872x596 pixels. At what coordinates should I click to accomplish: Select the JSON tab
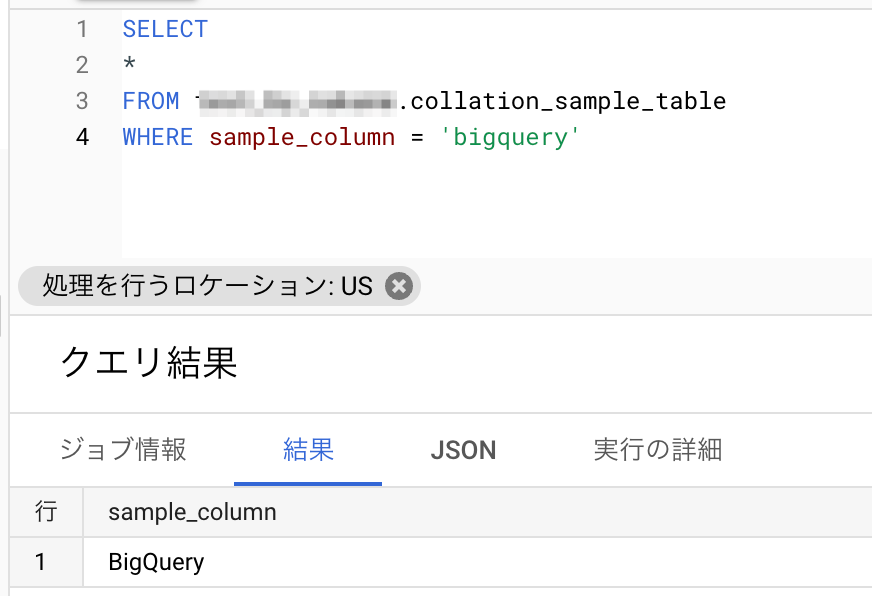[463, 450]
